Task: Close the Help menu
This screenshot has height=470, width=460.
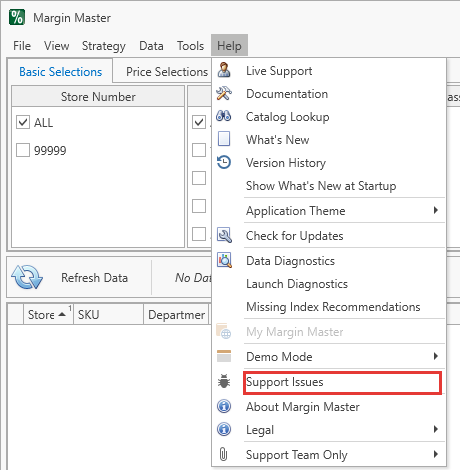Action: [229, 45]
